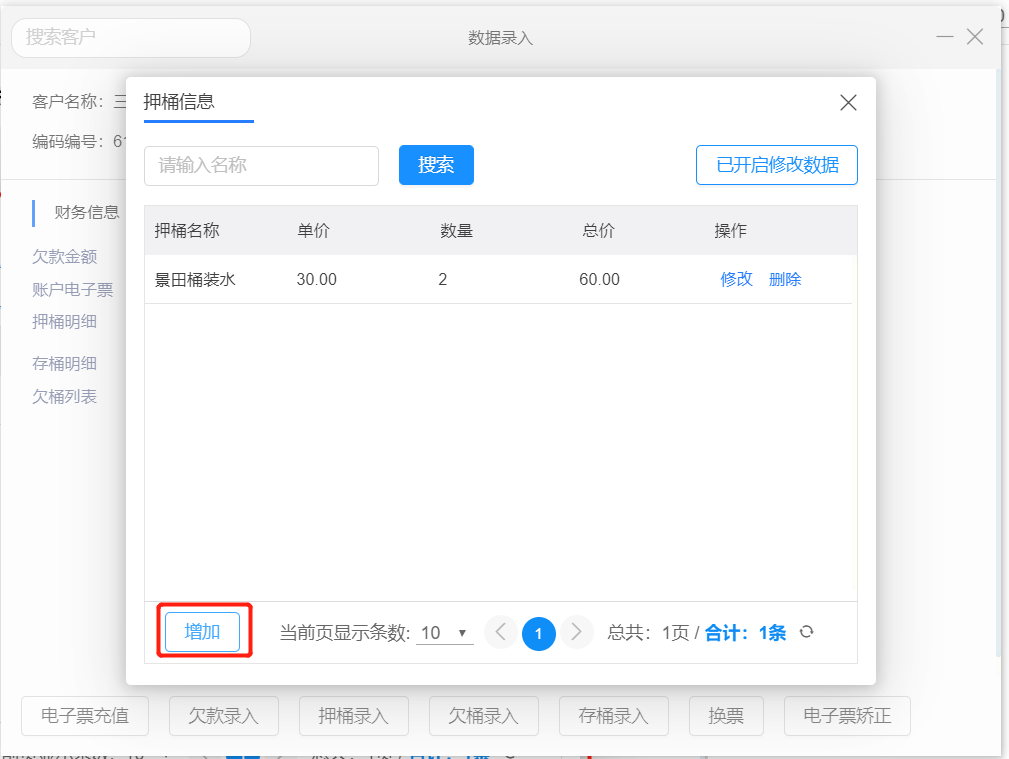Screen dimensions: 1009x759
Task: Minimize the 数据录入 window
Action: [944, 37]
